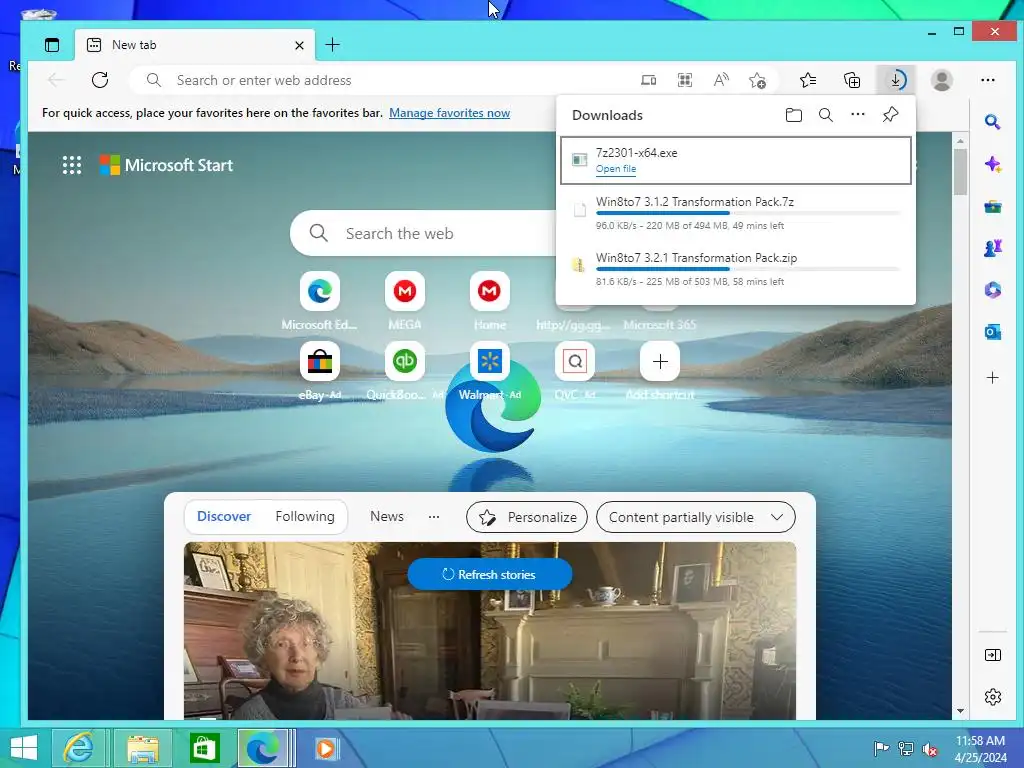The width and height of the screenshot is (1024, 768).
Task: Switch to the News feed tab
Action: coord(387,517)
